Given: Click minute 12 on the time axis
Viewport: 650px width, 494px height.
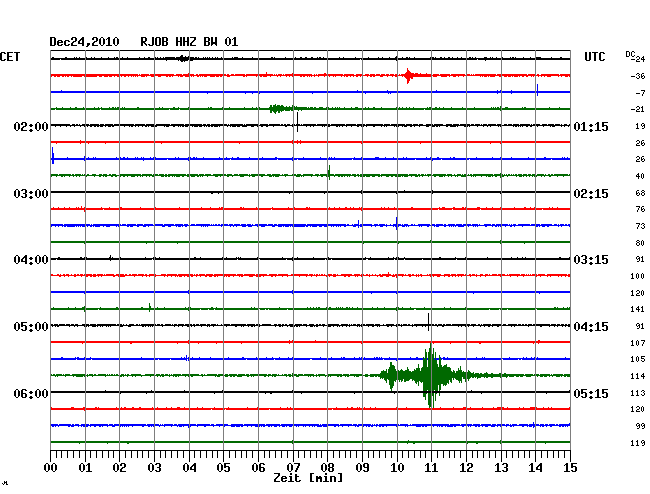Looking at the screenshot, I should point(466,468).
